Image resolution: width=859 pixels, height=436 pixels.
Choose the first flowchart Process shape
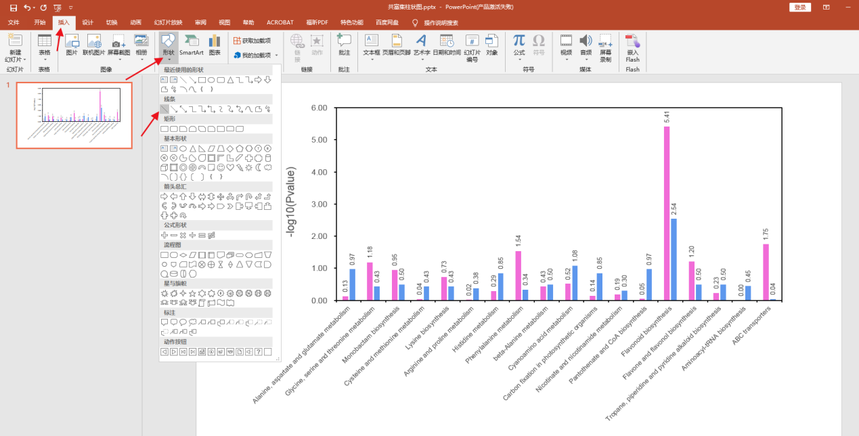164,255
